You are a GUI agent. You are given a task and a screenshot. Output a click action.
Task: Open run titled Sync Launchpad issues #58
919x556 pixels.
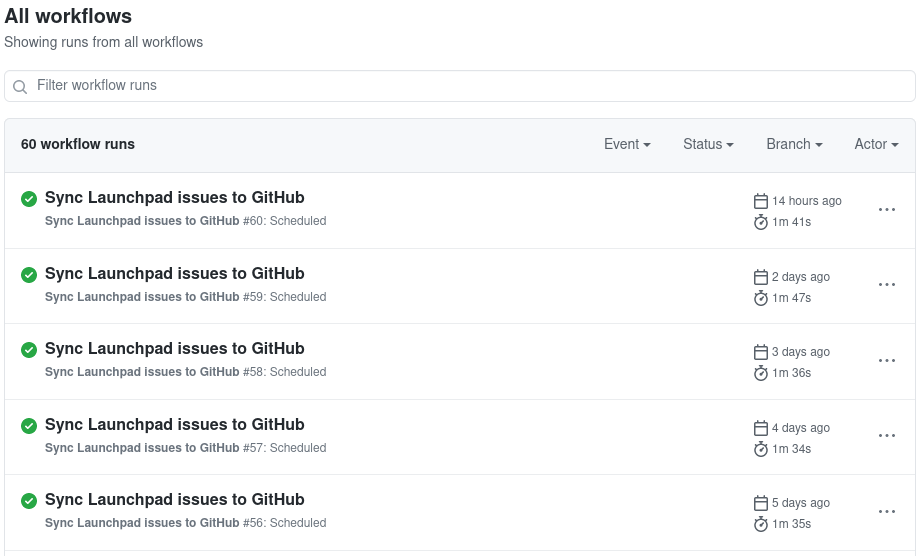coord(175,349)
